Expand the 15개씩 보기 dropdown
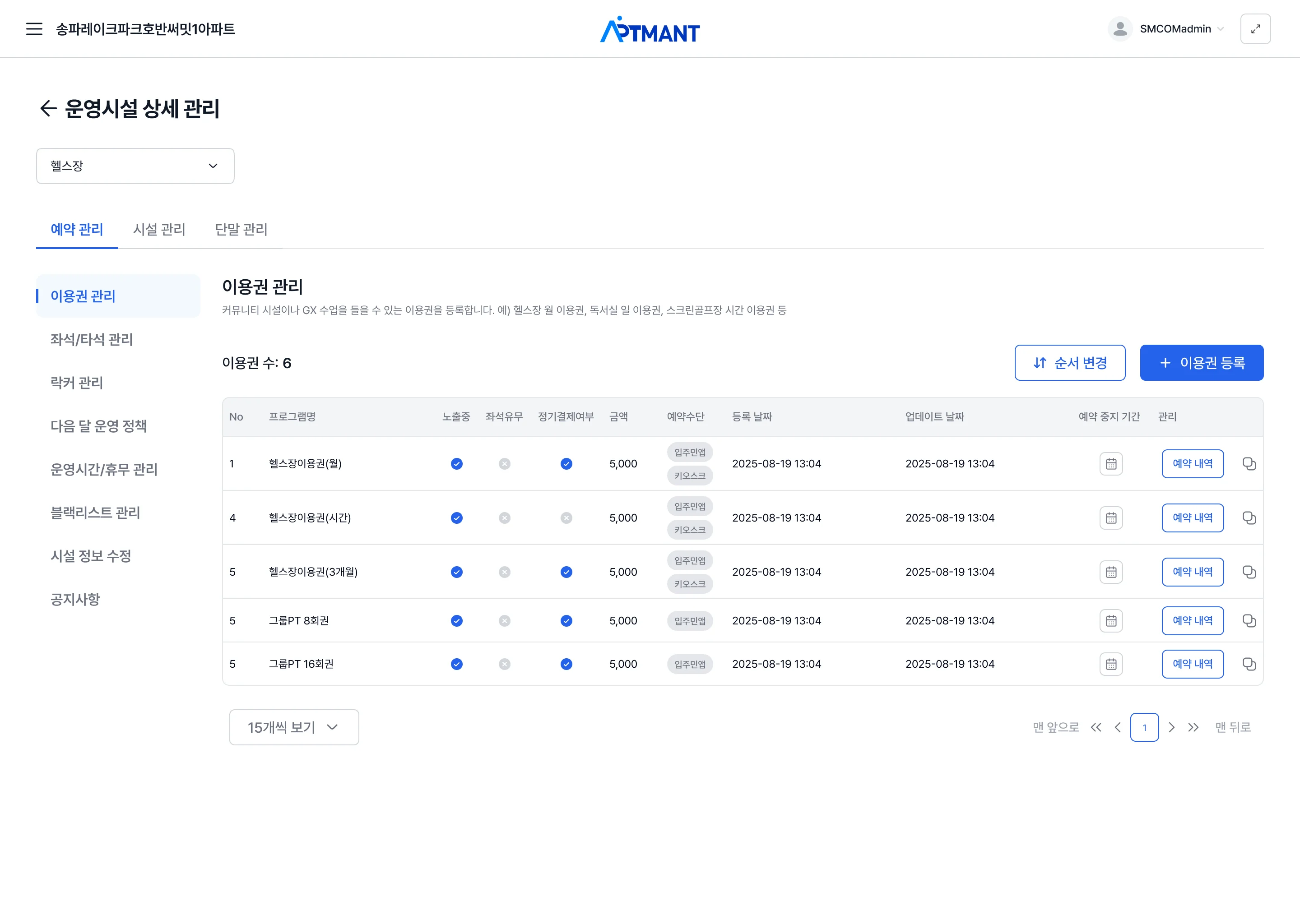1300x924 pixels. tap(294, 727)
